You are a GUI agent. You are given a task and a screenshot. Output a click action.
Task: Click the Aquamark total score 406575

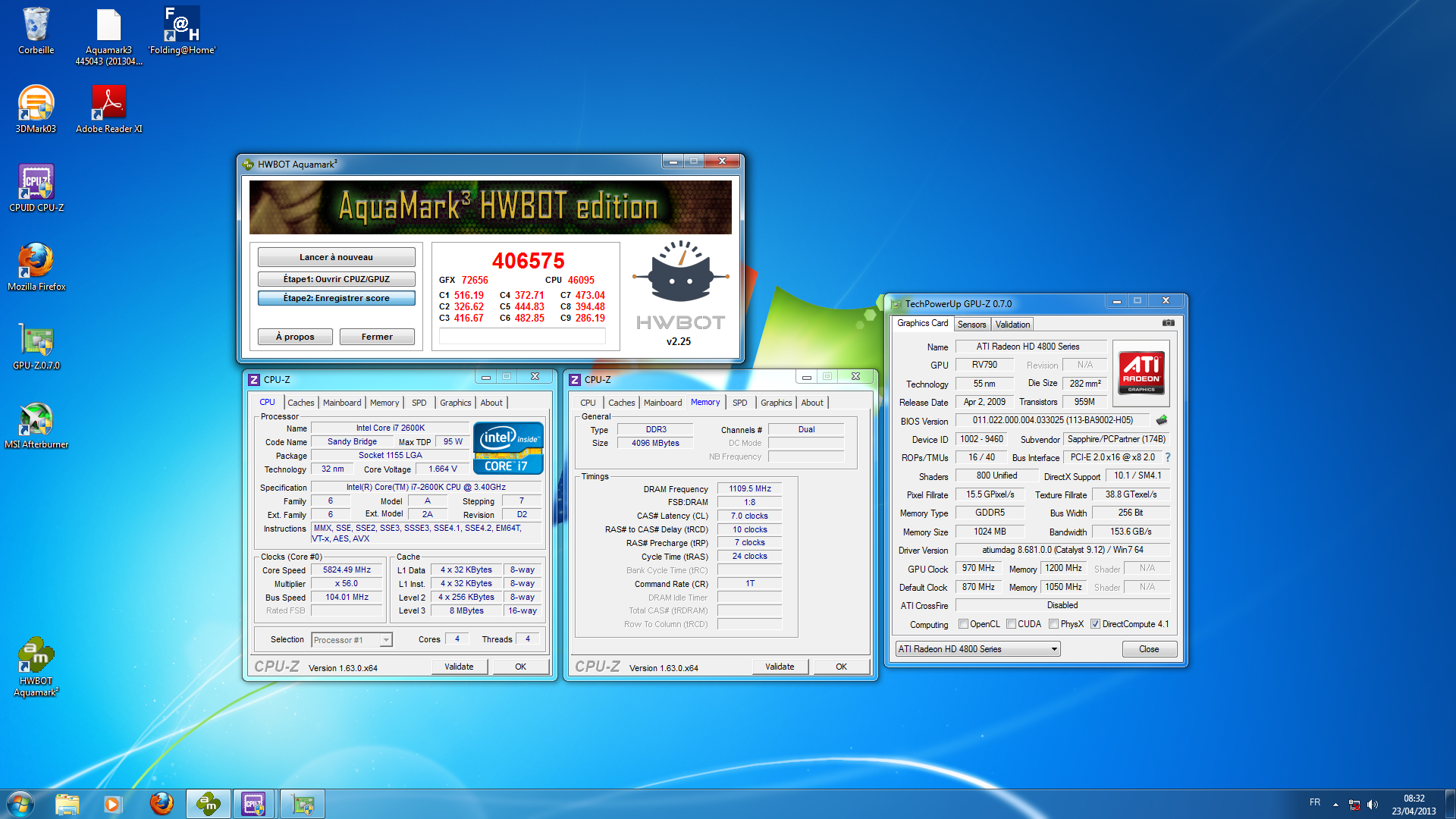pyautogui.click(x=528, y=261)
